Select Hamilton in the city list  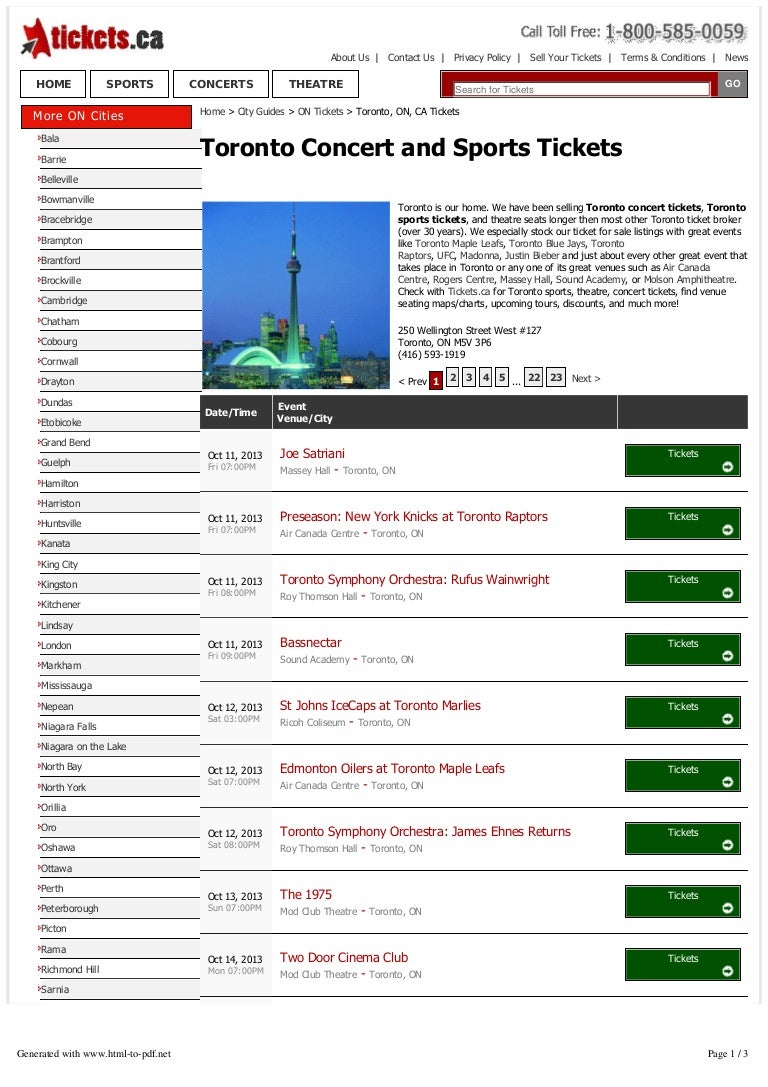click(x=59, y=483)
